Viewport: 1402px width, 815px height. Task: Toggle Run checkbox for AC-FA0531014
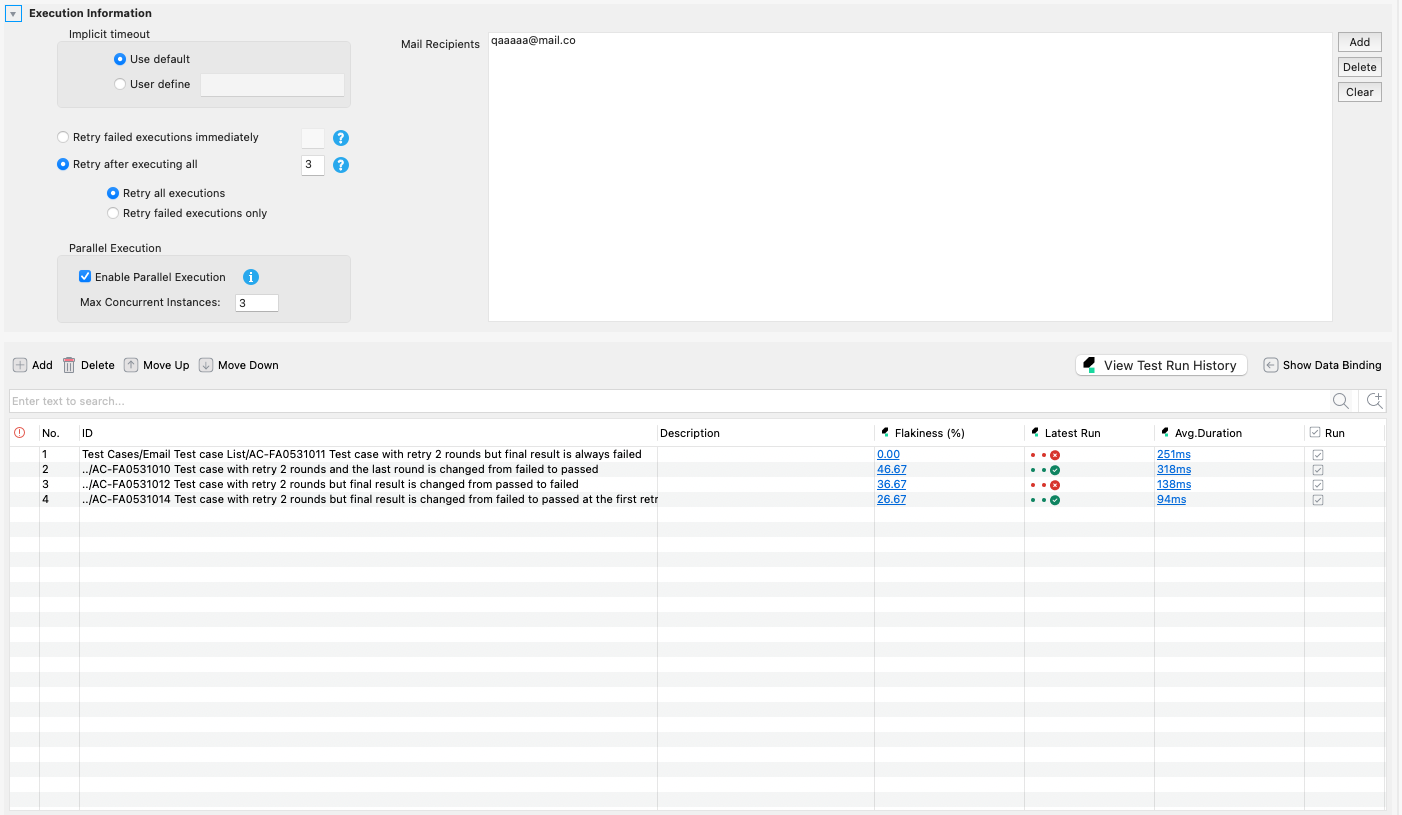coord(1318,500)
